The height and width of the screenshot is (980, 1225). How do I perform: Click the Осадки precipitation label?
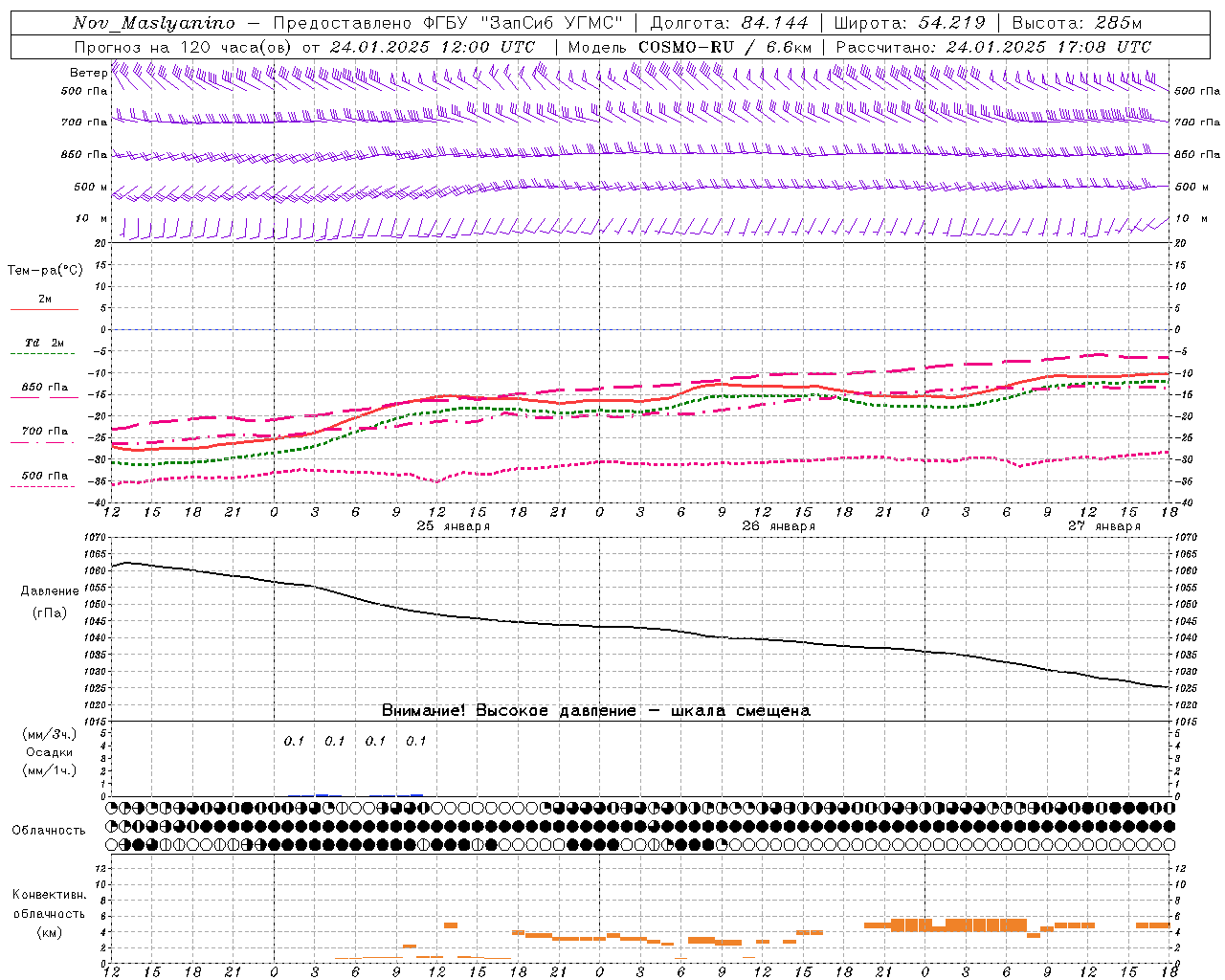(x=50, y=753)
